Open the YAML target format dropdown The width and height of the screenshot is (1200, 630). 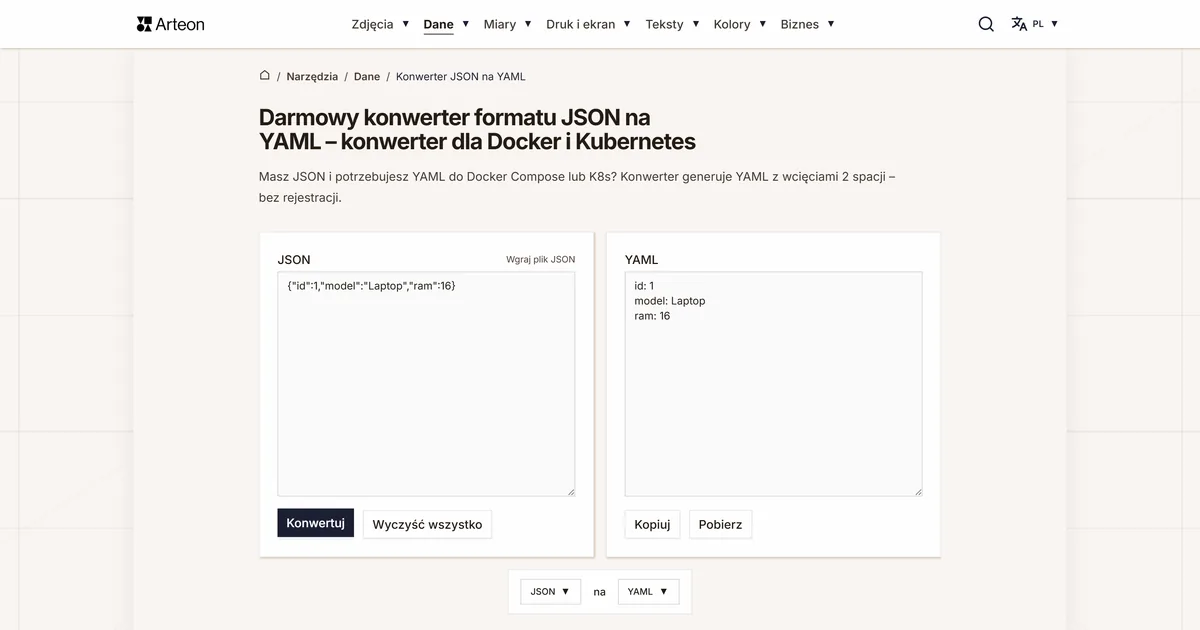click(x=648, y=591)
